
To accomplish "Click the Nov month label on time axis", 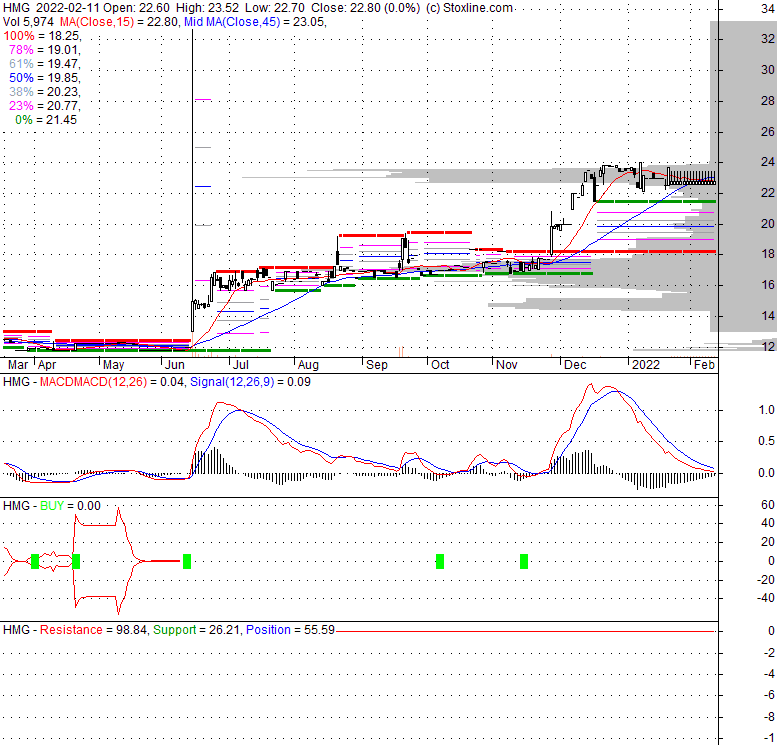I will pyautogui.click(x=507, y=365).
